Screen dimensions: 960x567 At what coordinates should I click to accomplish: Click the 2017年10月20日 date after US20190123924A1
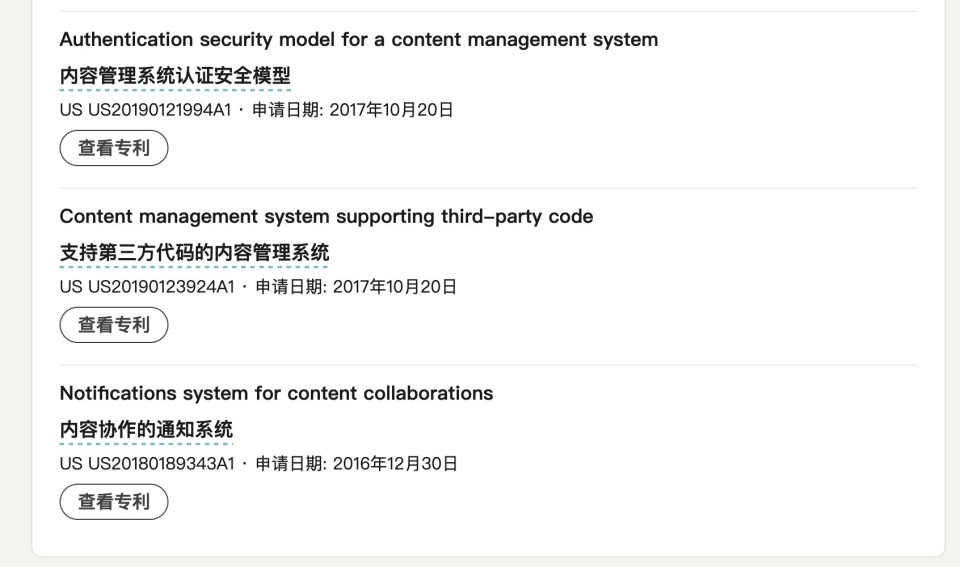coord(395,287)
